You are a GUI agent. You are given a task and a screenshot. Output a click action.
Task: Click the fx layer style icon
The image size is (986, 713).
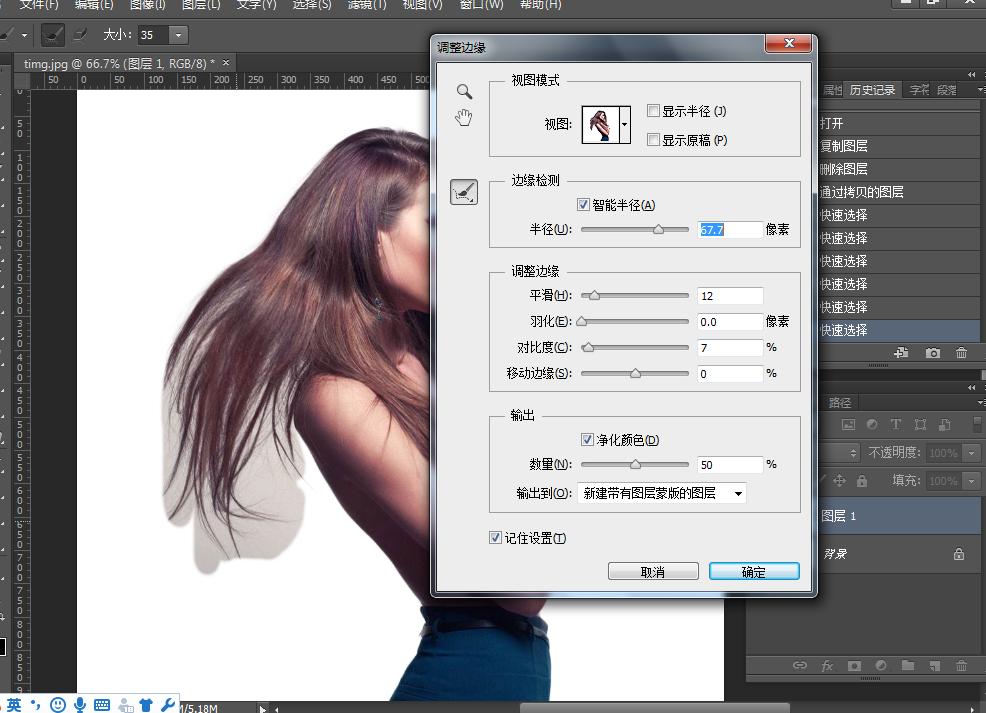[827, 665]
